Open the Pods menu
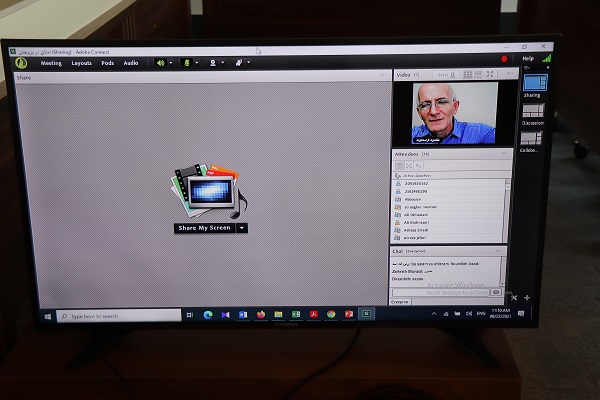 (107, 62)
